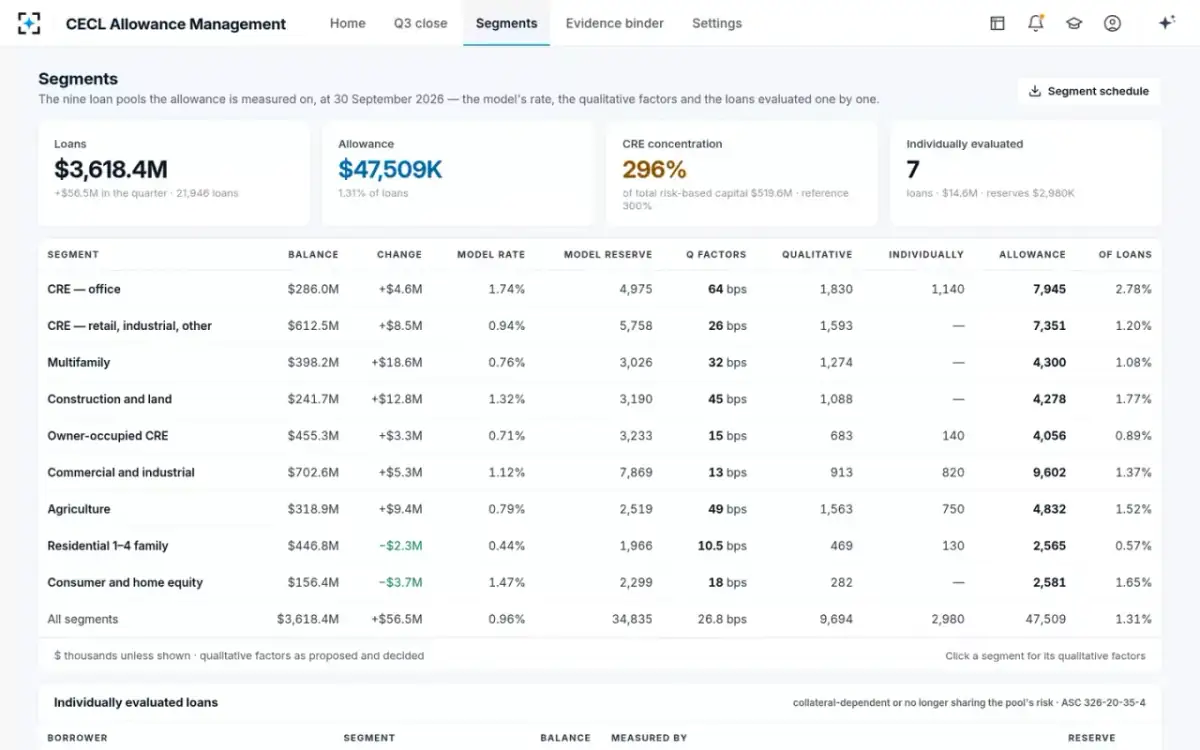The height and width of the screenshot is (750, 1200).
Task: Click the MEASURED BY column header
Action: (x=649, y=738)
